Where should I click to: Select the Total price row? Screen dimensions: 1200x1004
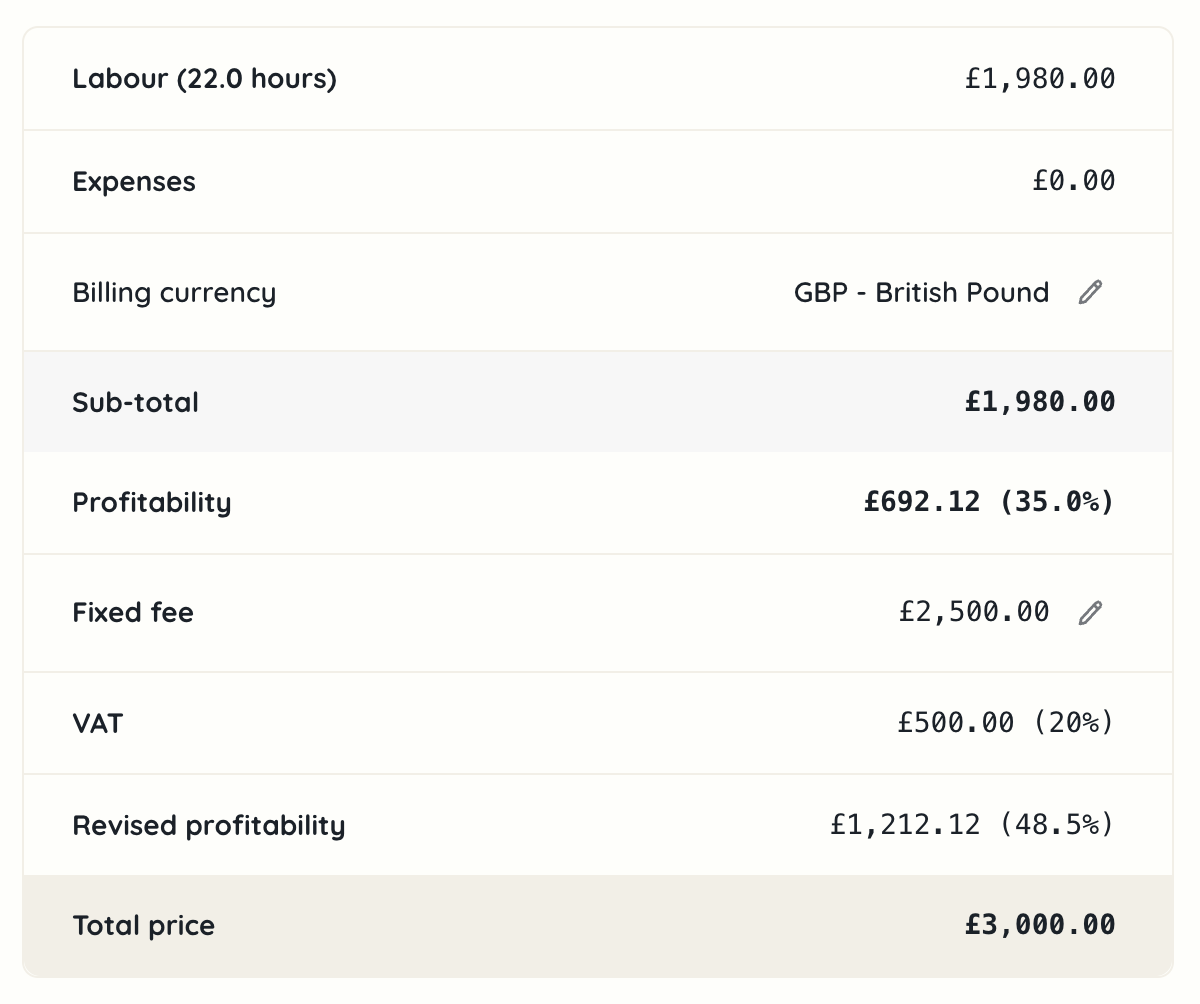tap(600, 925)
